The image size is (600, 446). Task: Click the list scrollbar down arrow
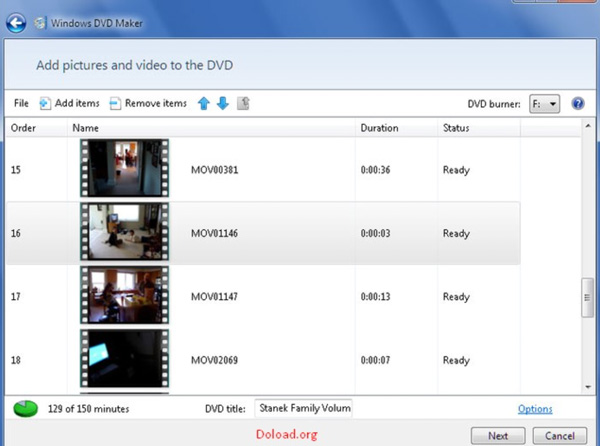pyautogui.click(x=588, y=387)
